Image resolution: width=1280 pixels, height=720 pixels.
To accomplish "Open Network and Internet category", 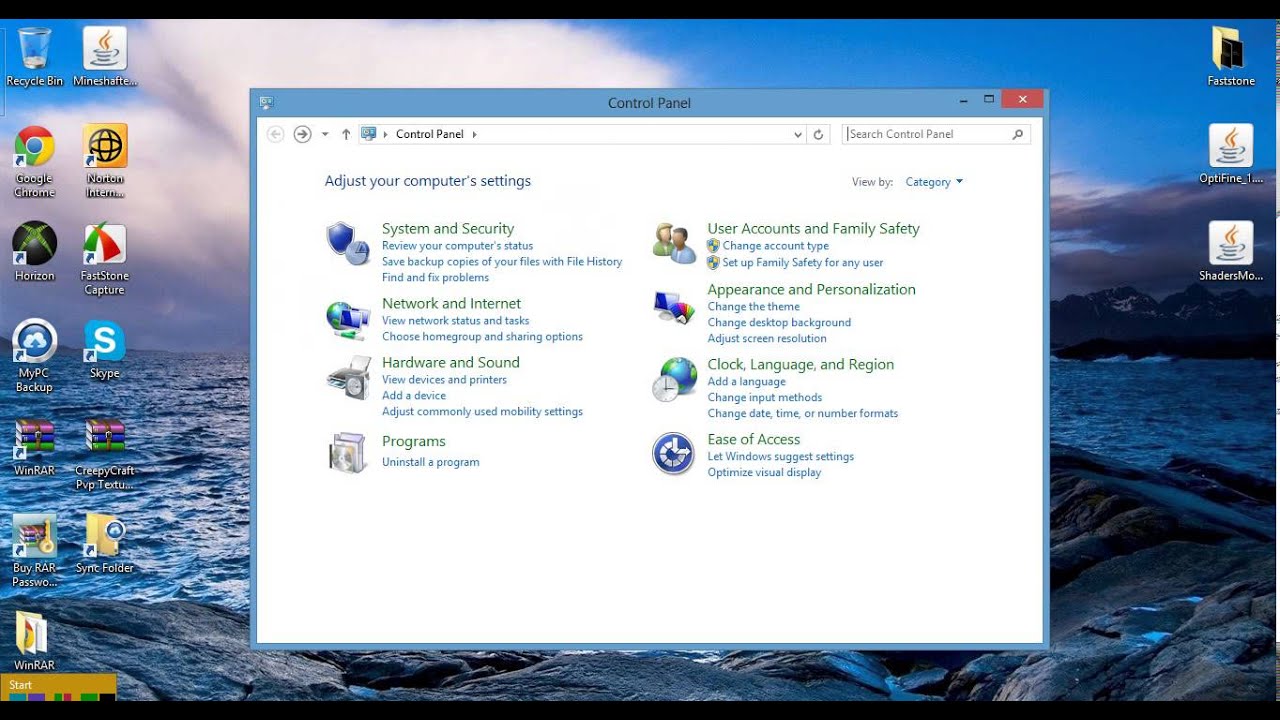I will click(451, 303).
